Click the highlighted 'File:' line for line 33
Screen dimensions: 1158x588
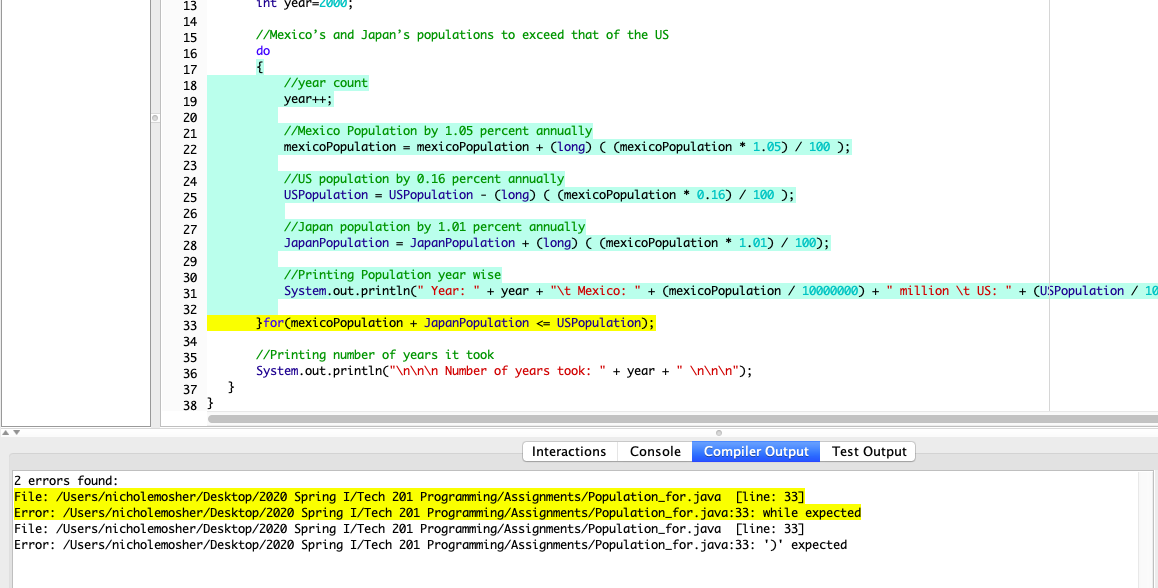click(x=409, y=496)
